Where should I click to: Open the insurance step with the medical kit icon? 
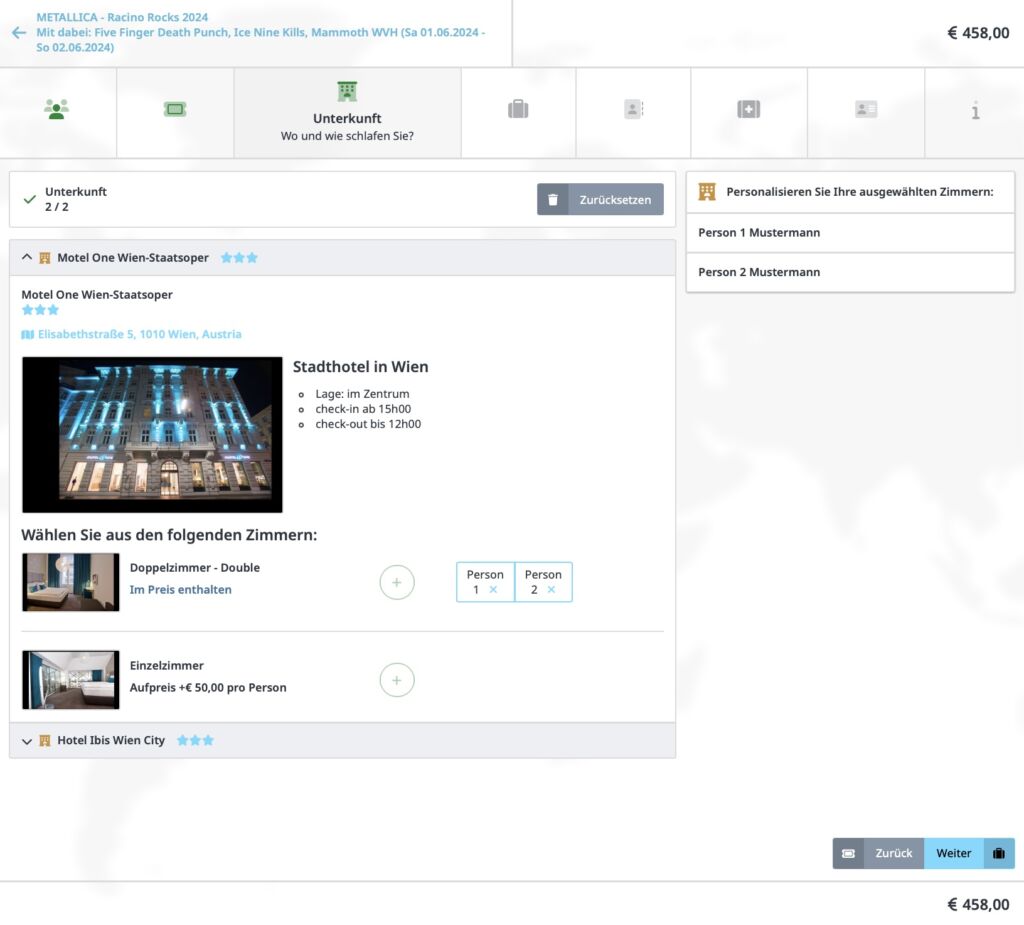[749, 110]
